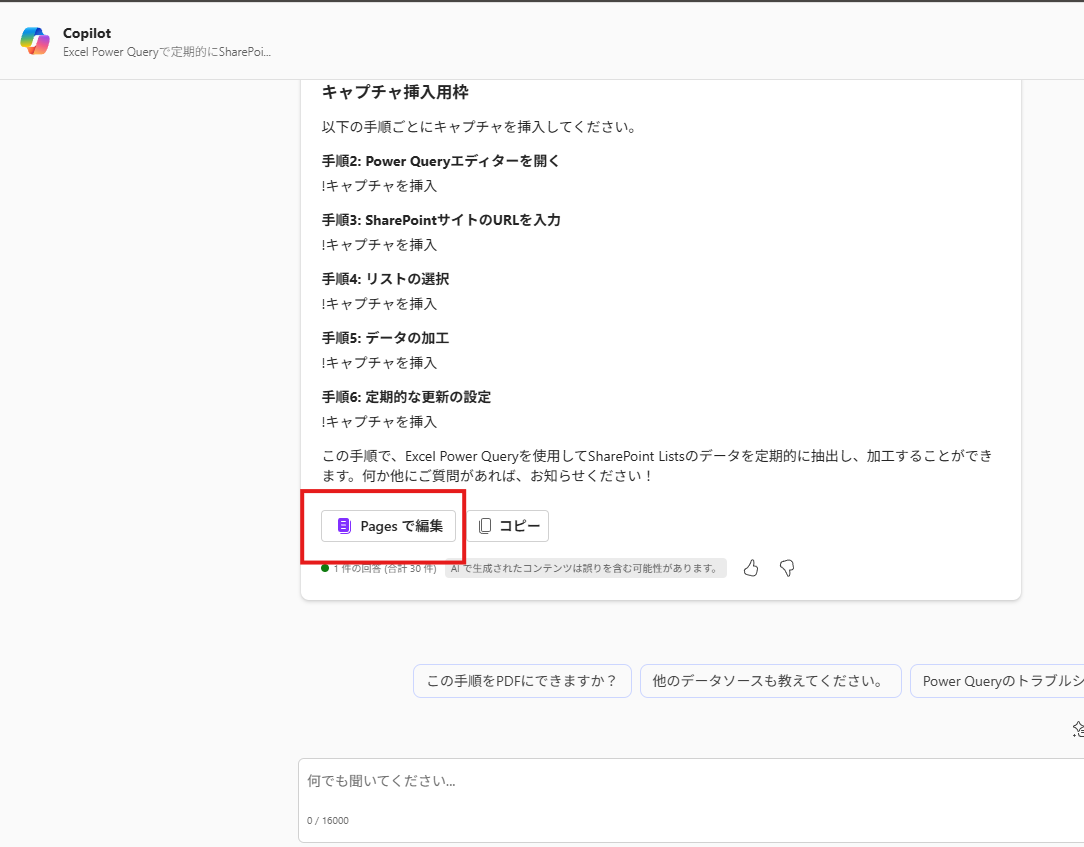The width and height of the screenshot is (1084, 847).
Task: Click the AI で生成されたコンテンツ disclaimer label
Action: point(586,568)
